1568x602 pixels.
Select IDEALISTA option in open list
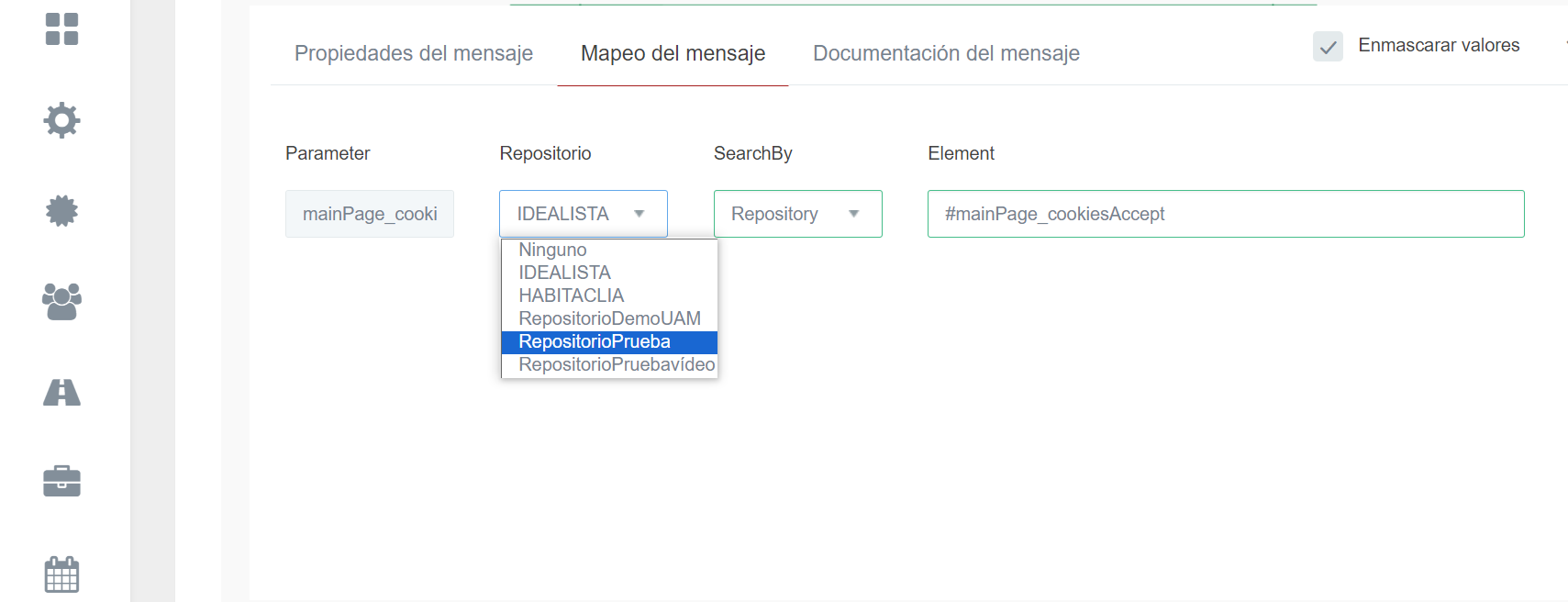pyautogui.click(x=564, y=273)
